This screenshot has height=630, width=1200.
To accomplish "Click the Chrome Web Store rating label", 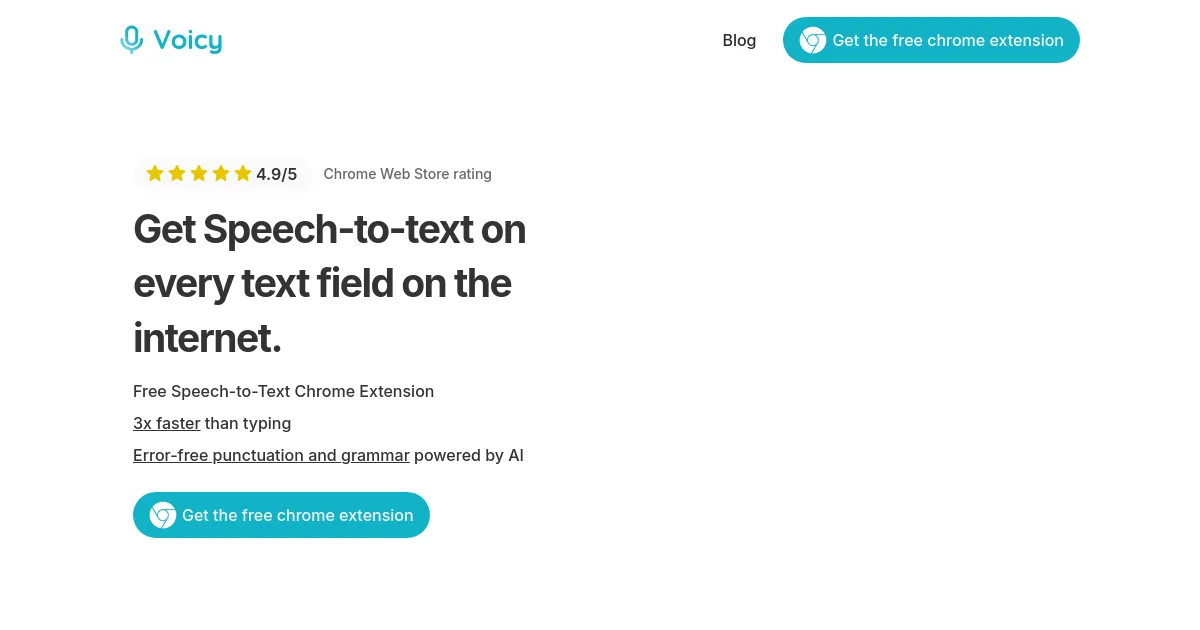I will [407, 174].
